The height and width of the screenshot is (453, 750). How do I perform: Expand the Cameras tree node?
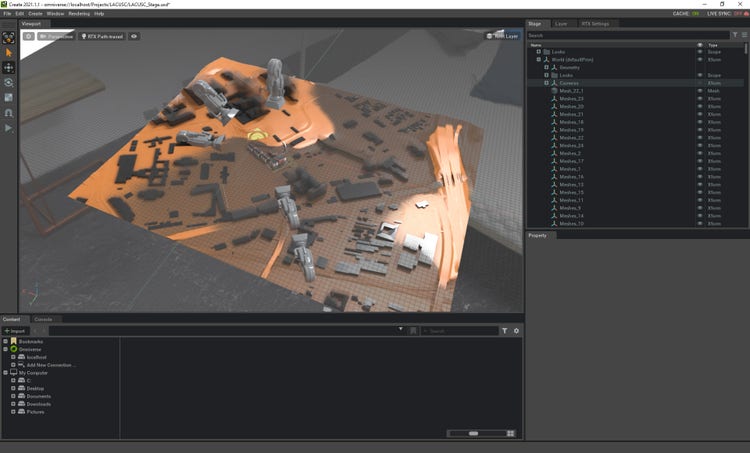(x=546, y=83)
